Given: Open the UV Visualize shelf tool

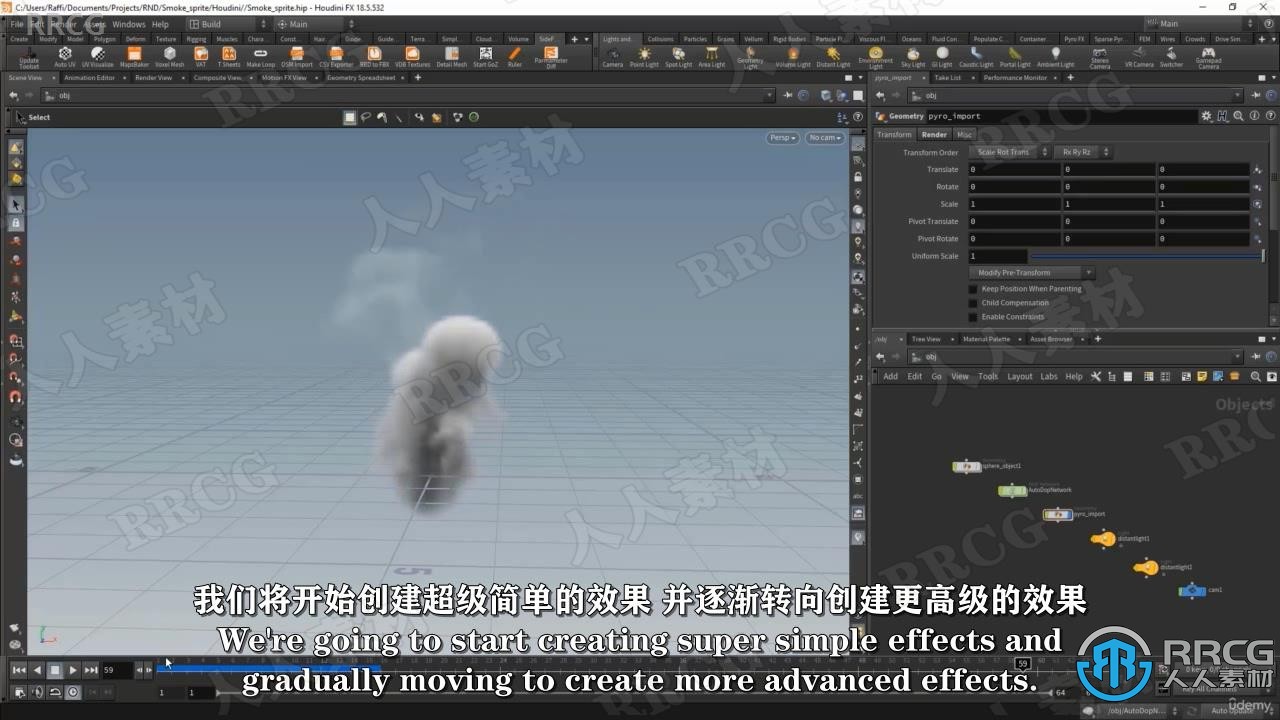Looking at the screenshot, I should point(97,56).
